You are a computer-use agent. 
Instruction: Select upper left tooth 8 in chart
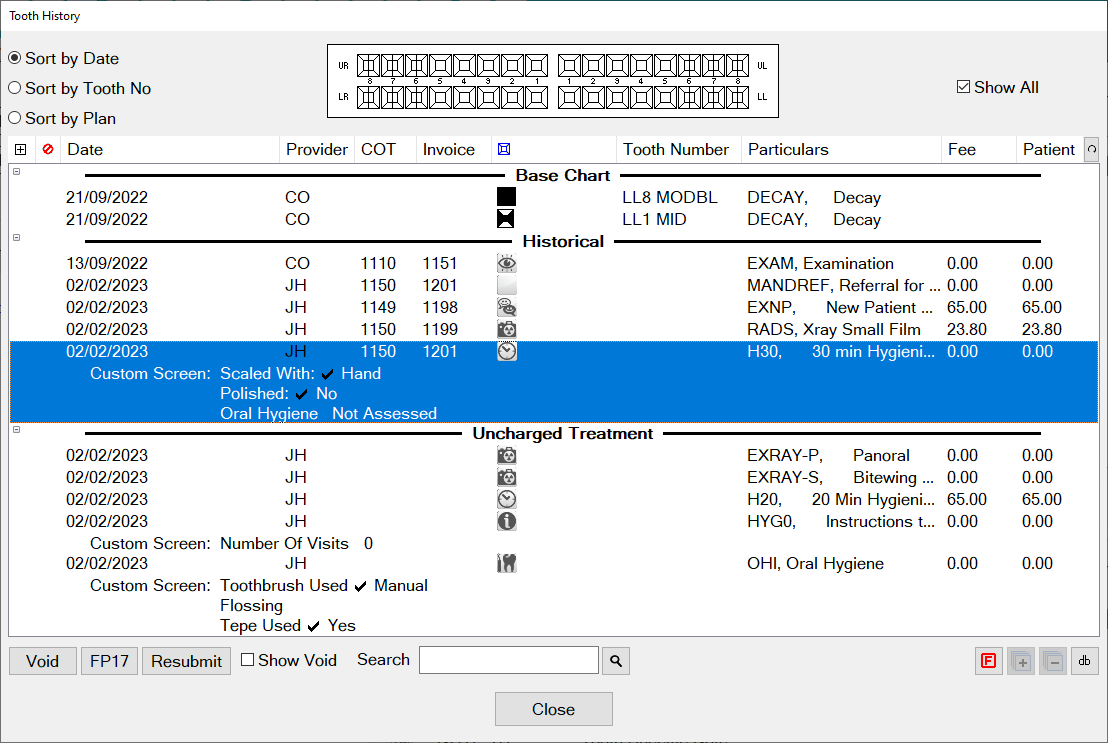737,66
